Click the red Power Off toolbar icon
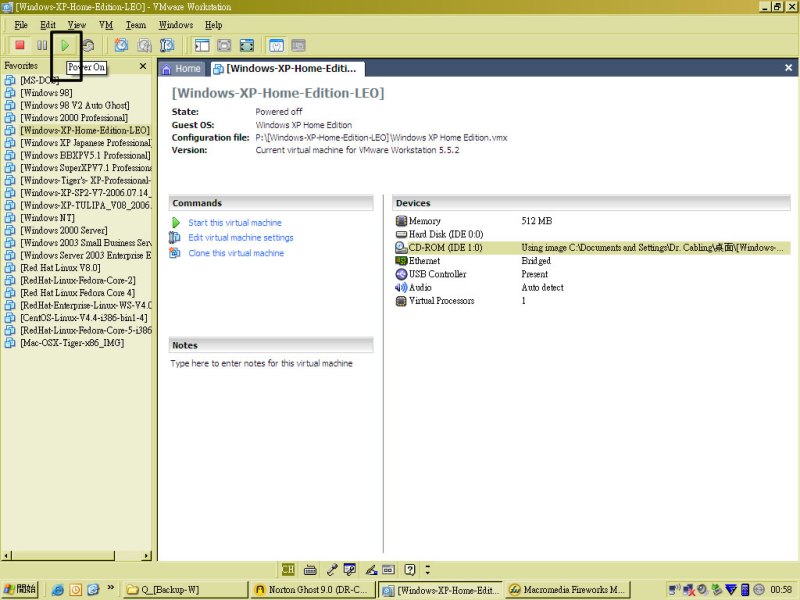800x600 pixels. (x=20, y=45)
